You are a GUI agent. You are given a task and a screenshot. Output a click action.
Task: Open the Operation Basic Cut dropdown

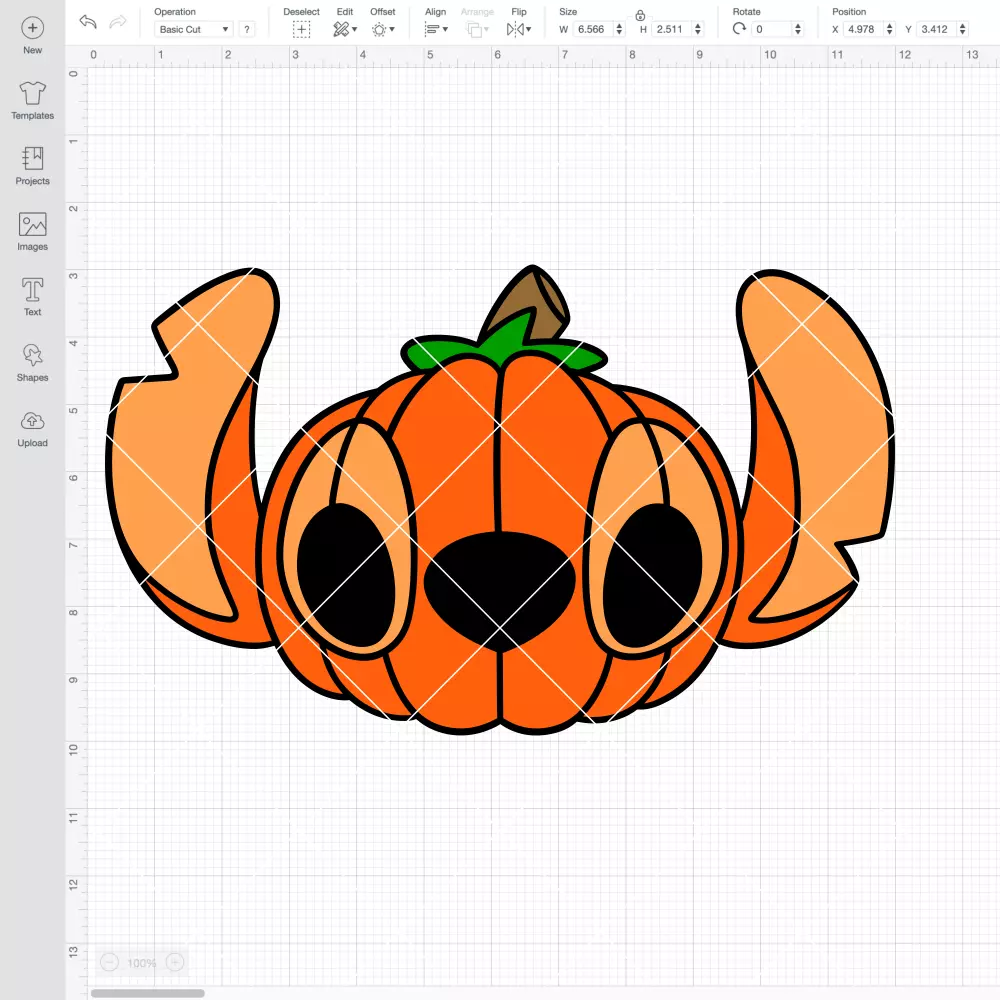click(x=194, y=29)
